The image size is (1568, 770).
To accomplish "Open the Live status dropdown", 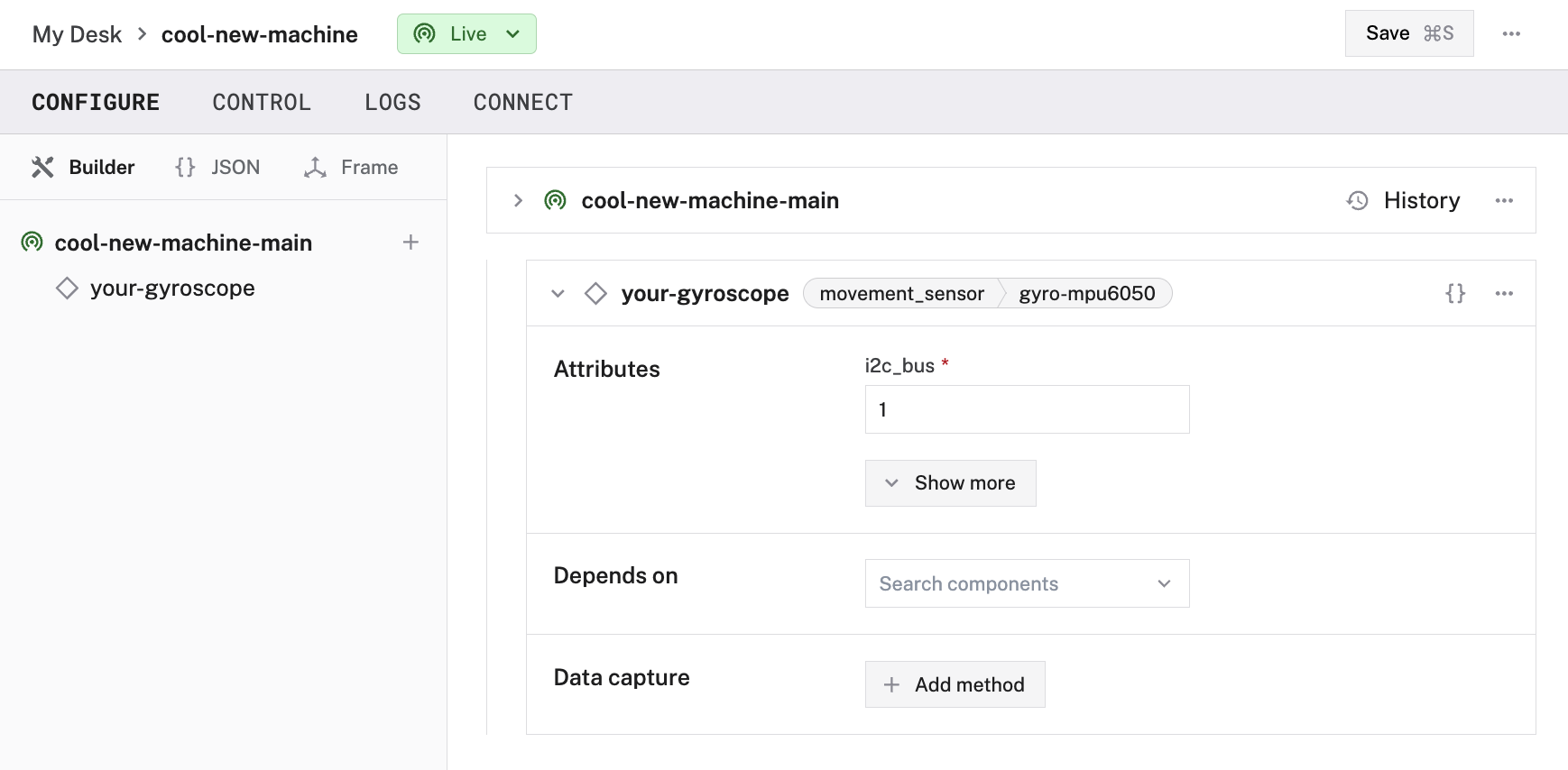I will click(466, 34).
